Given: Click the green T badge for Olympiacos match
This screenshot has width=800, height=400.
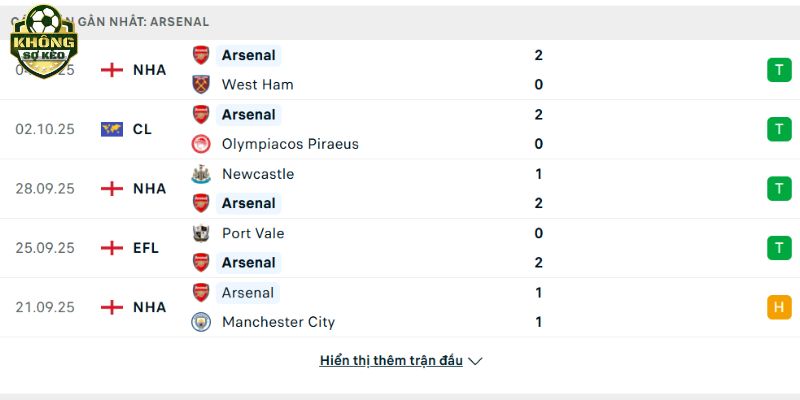Looking at the screenshot, I should pos(779,129).
